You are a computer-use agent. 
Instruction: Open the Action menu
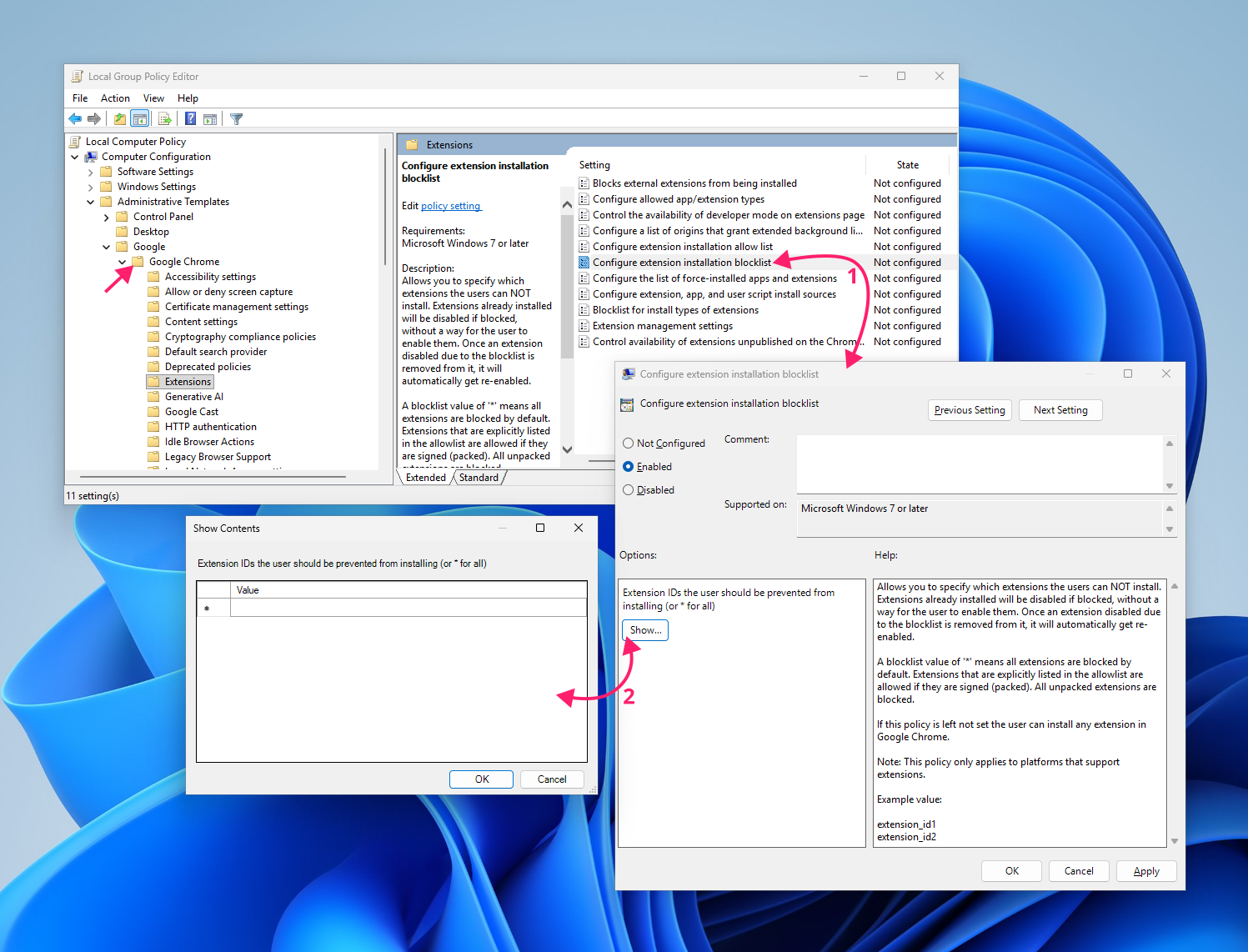[115, 98]
